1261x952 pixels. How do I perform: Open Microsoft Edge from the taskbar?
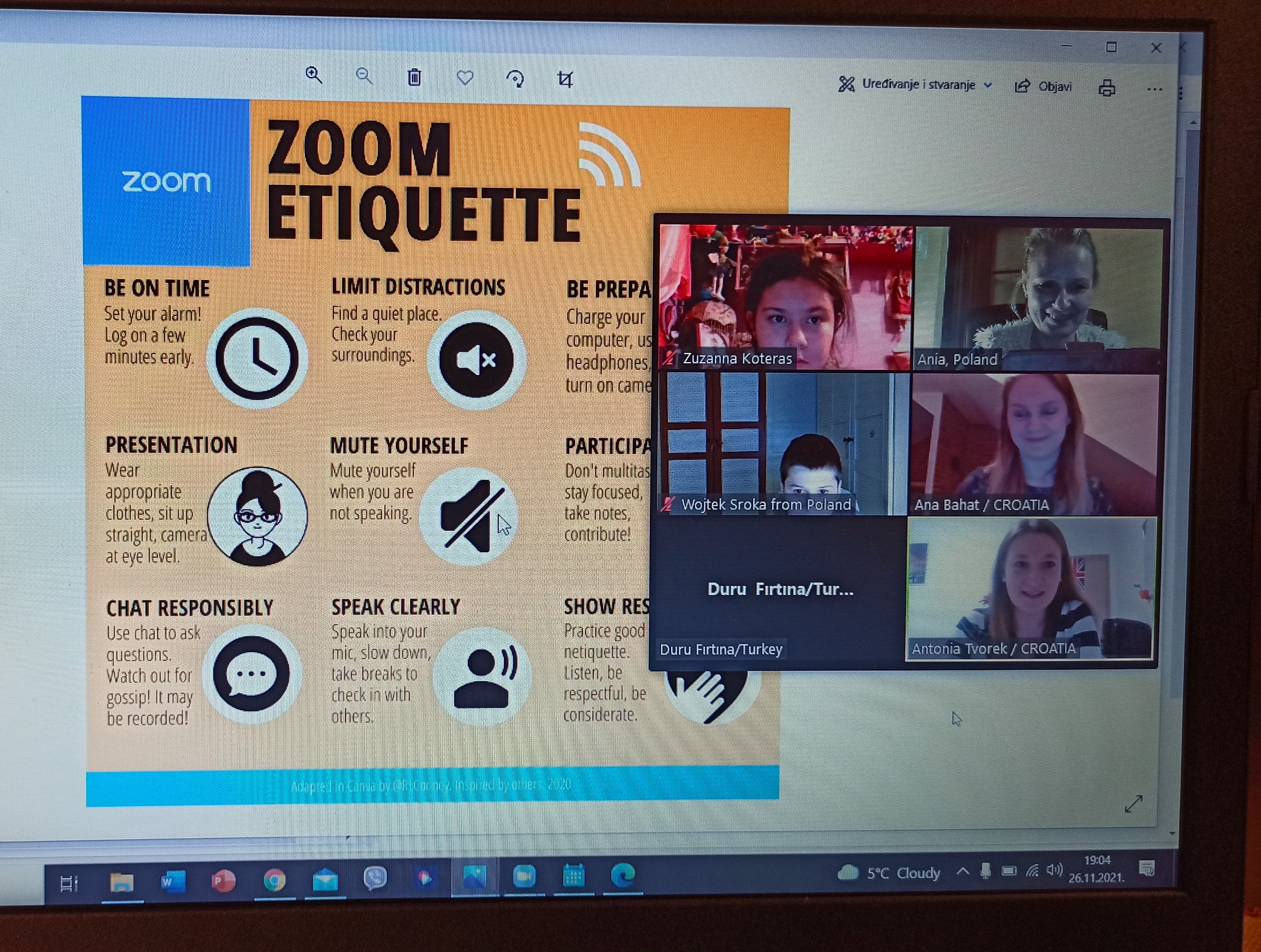(623, 875)
